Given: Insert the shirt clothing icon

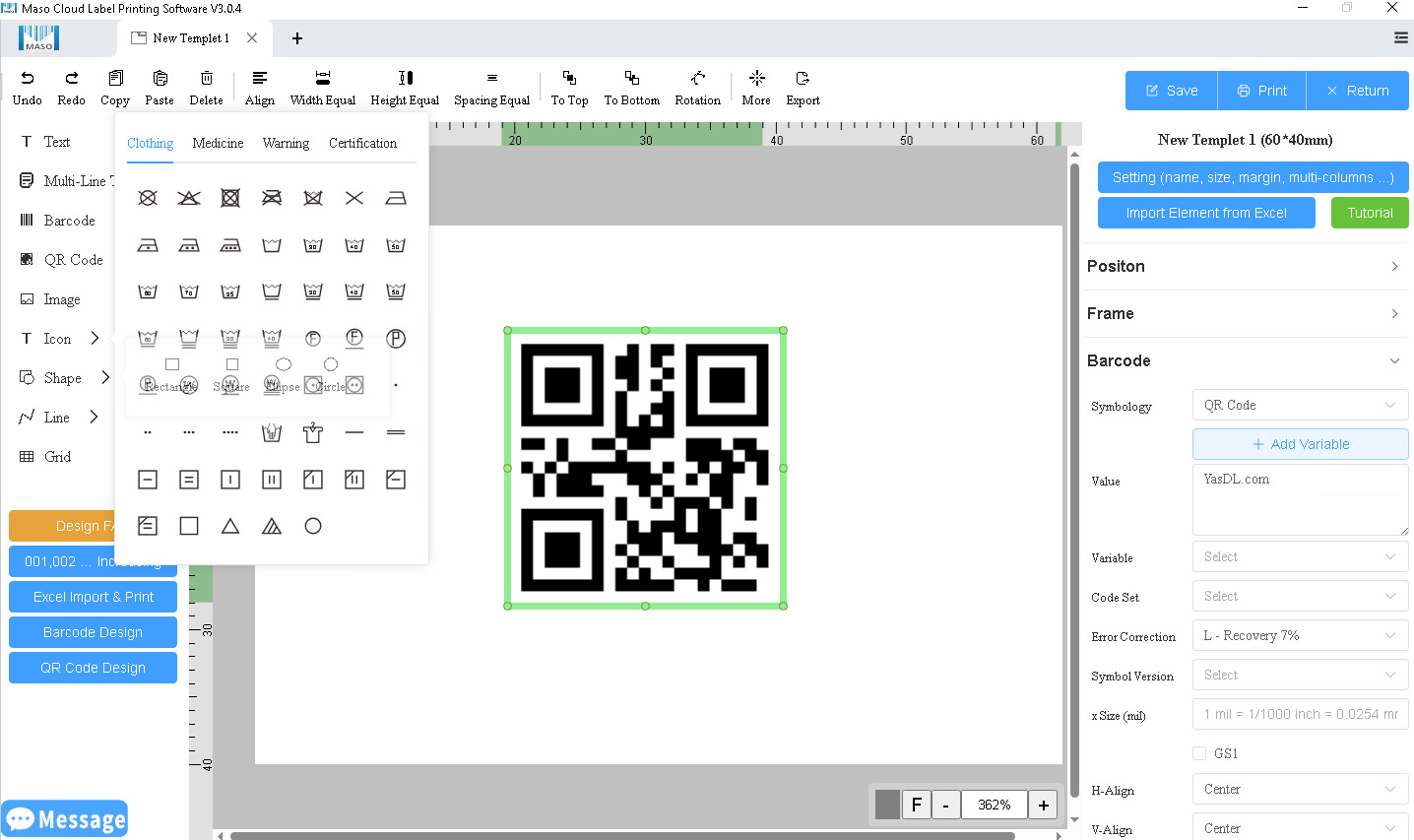Looking at the screenshot, I should tap(313, 432).
